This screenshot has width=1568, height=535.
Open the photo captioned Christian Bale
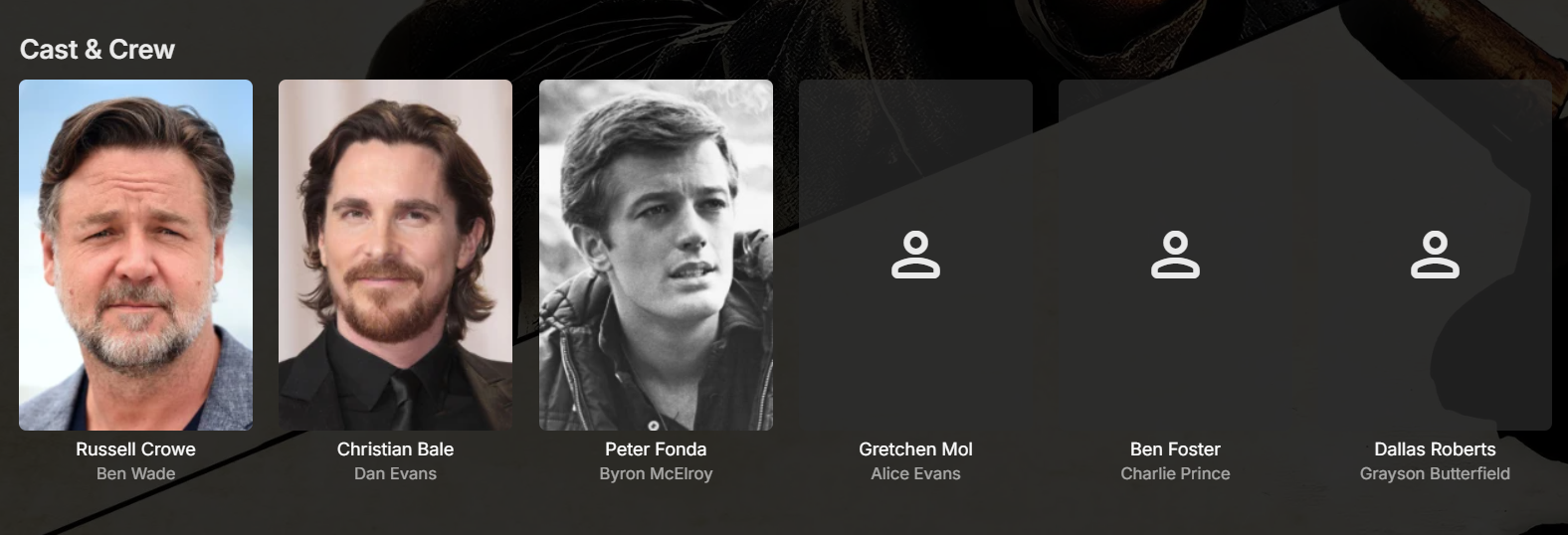[395, 255]
